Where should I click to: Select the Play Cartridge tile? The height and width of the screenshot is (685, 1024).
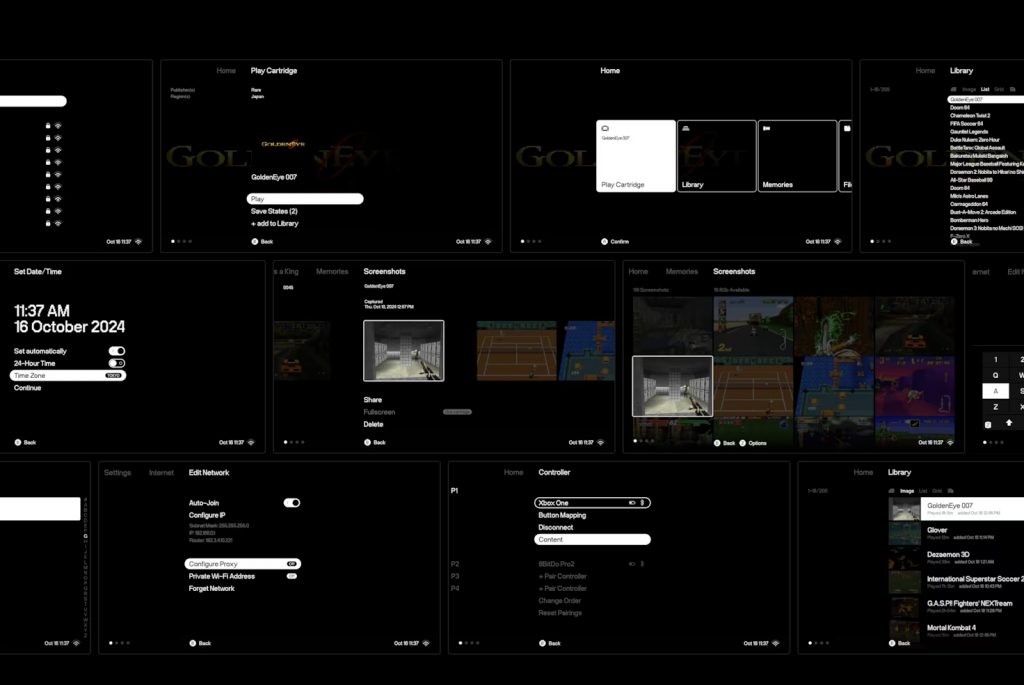click(636, 156)
